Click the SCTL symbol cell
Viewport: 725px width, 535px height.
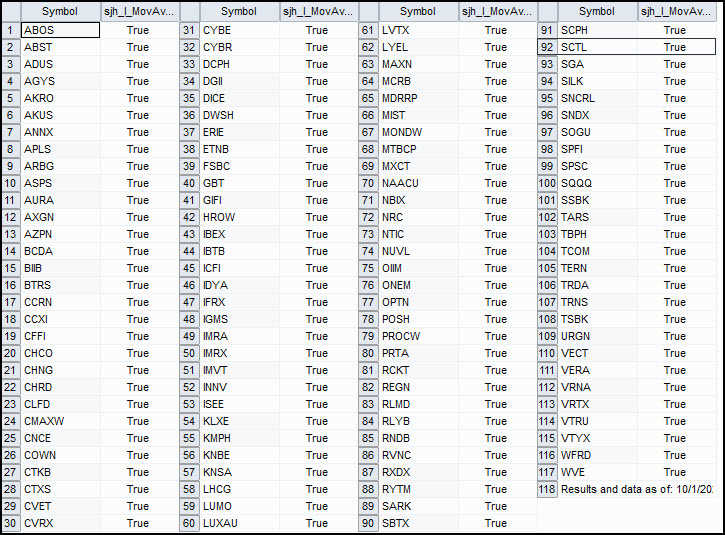point(597,47)
